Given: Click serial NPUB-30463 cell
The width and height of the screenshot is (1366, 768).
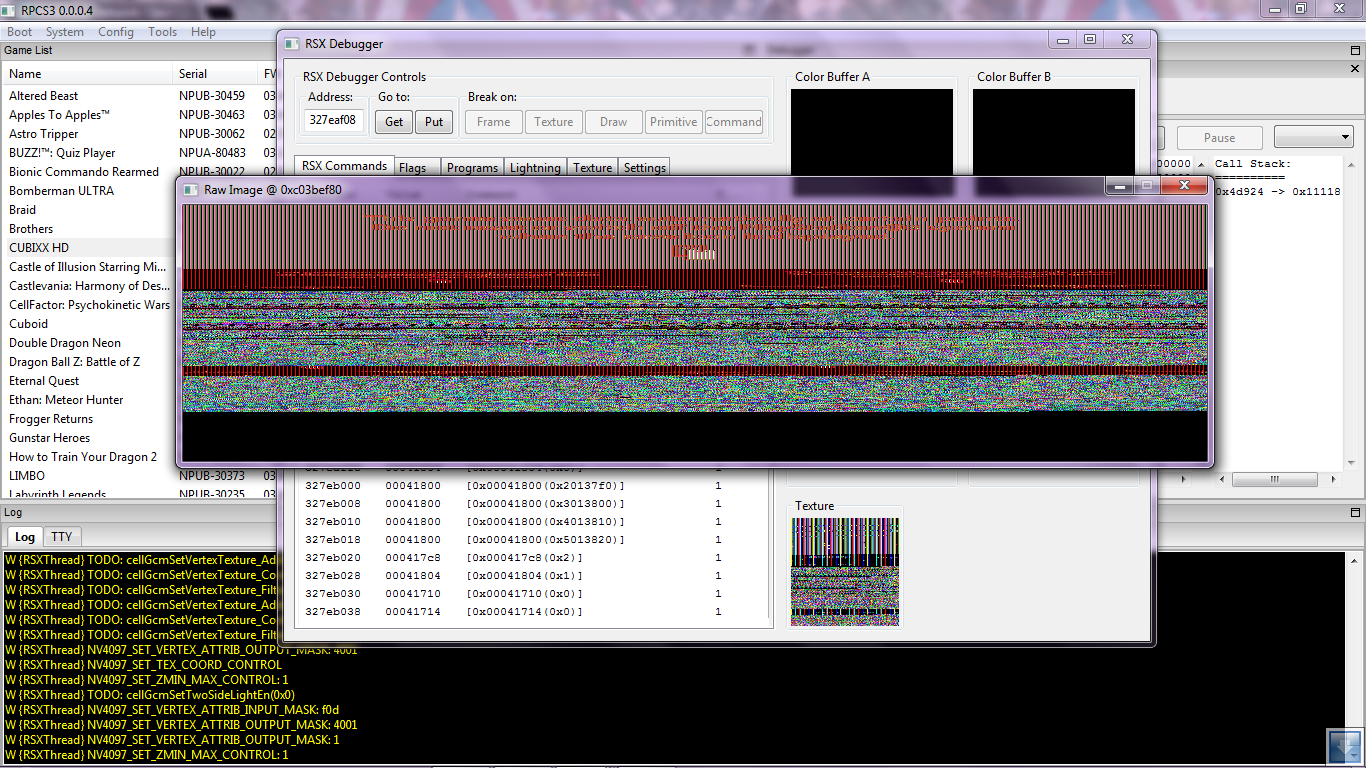Looking at the screenshot, I should click(212, 115).
